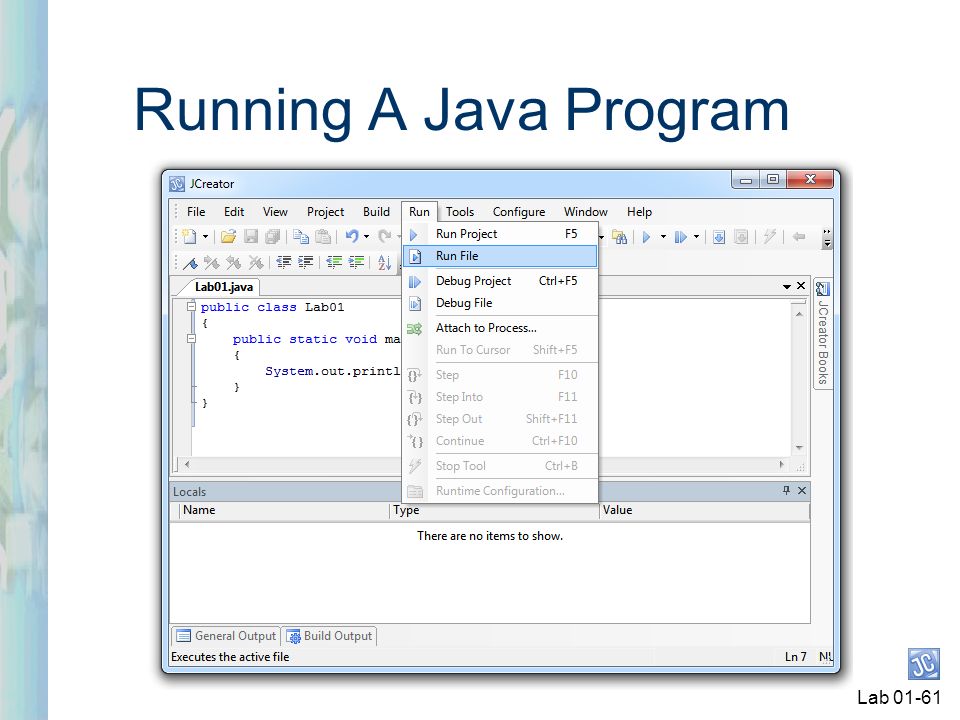The width and height of the screenshot is (960, 720).
Task: Click the Save All toolbar icon
Action: [272, 236]
